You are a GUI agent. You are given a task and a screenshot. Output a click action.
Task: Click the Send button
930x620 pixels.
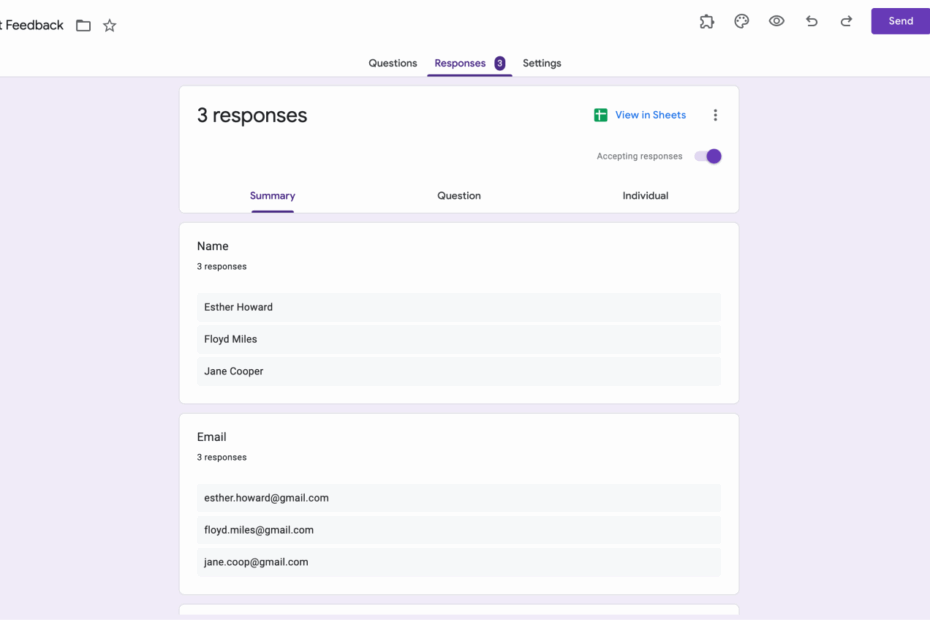(x=899, y=21)
